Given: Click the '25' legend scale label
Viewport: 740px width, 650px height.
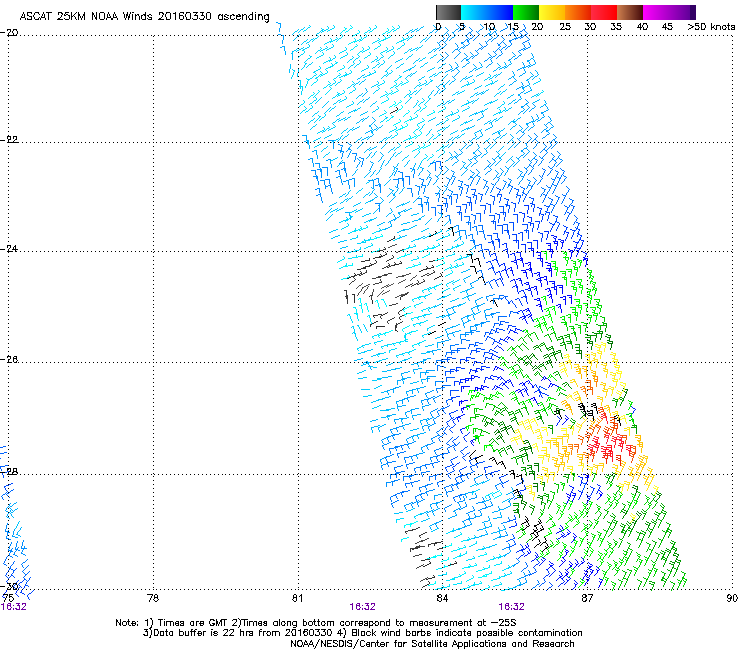Looking at the screenshot, I should (x=565, y=27).
